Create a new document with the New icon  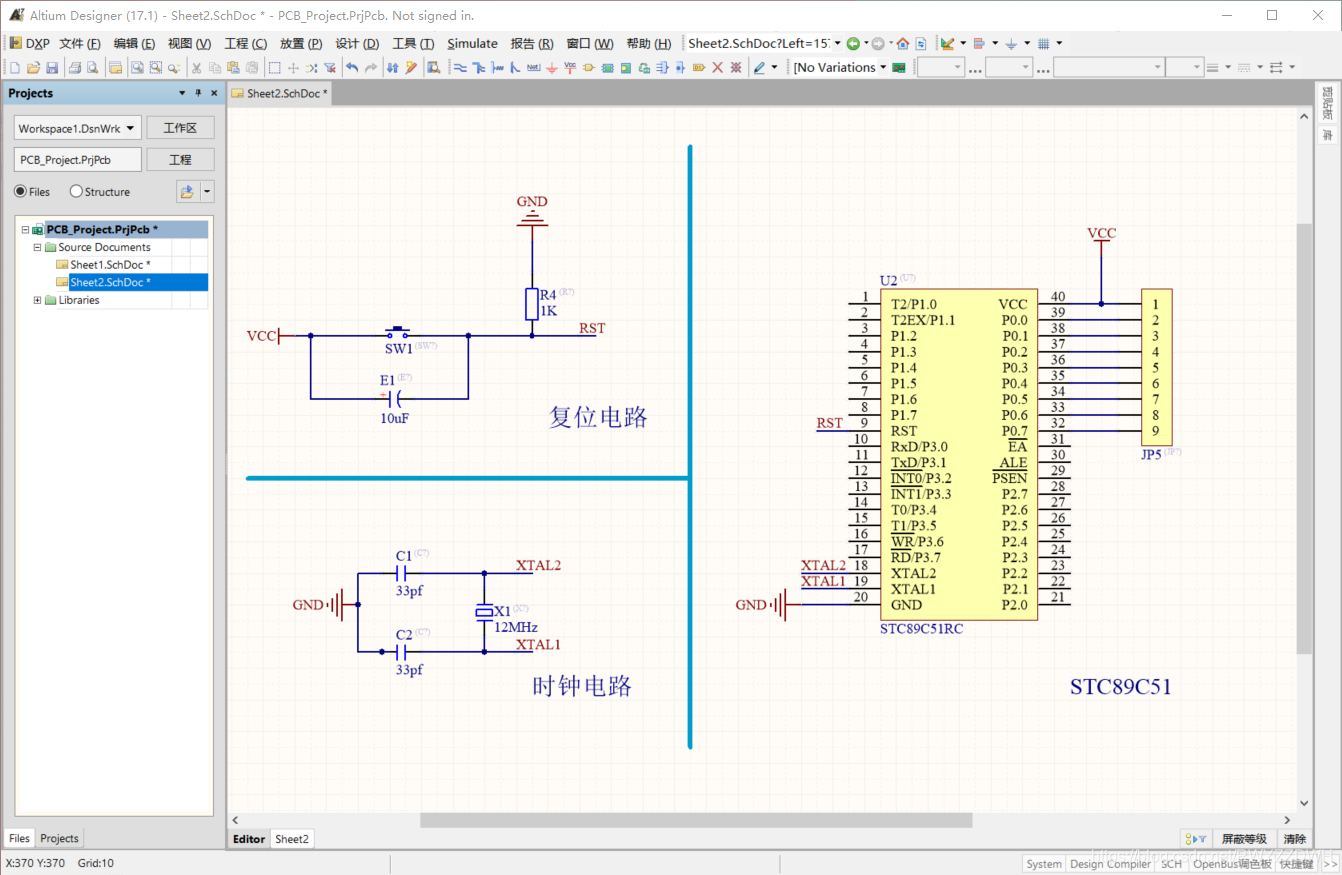[x=15, y=68]
